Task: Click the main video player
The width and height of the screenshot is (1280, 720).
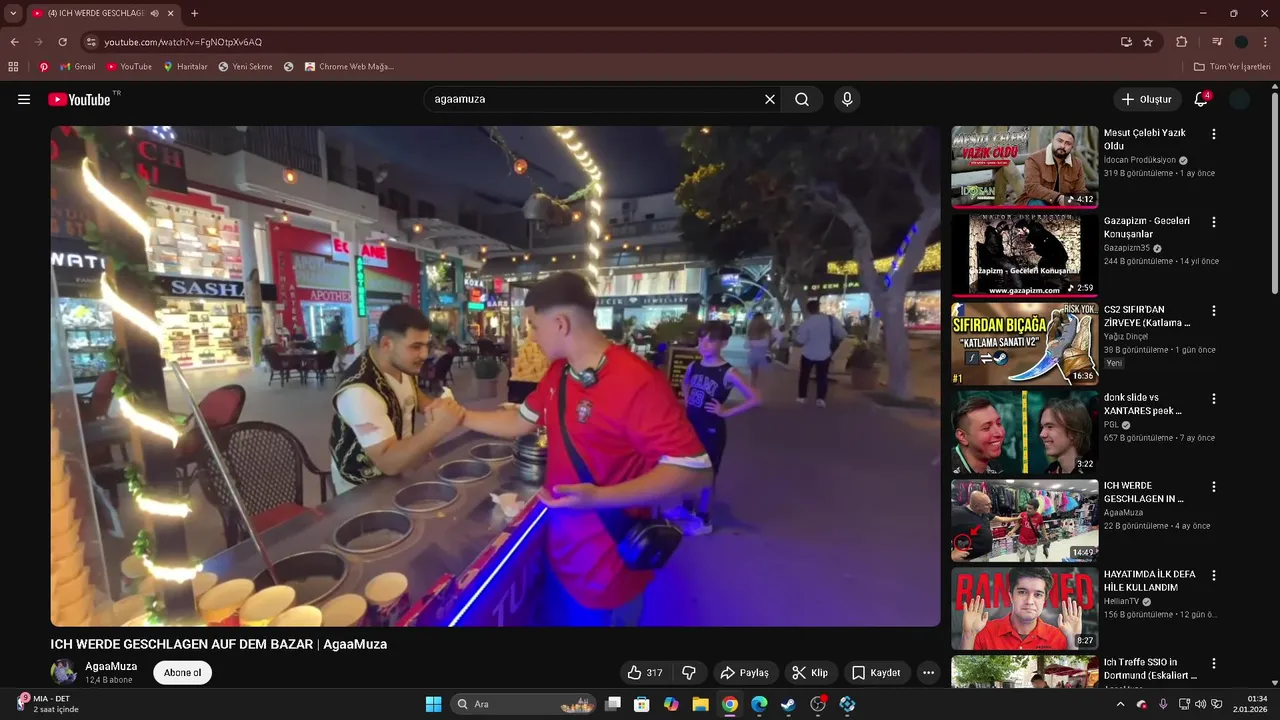Action: [495, 376]
